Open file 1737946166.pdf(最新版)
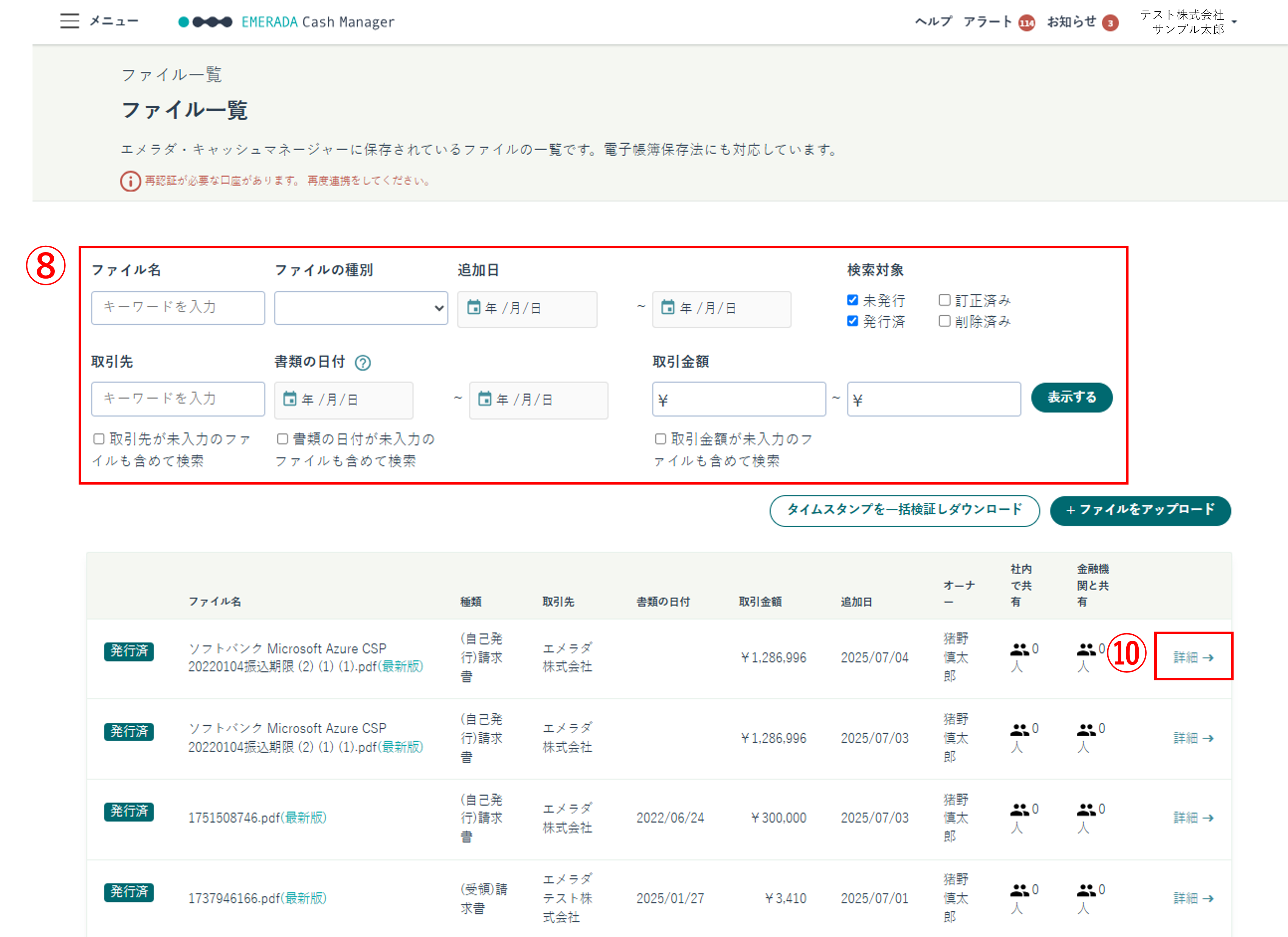This screenshot has width=1288, height=937. 257,898
